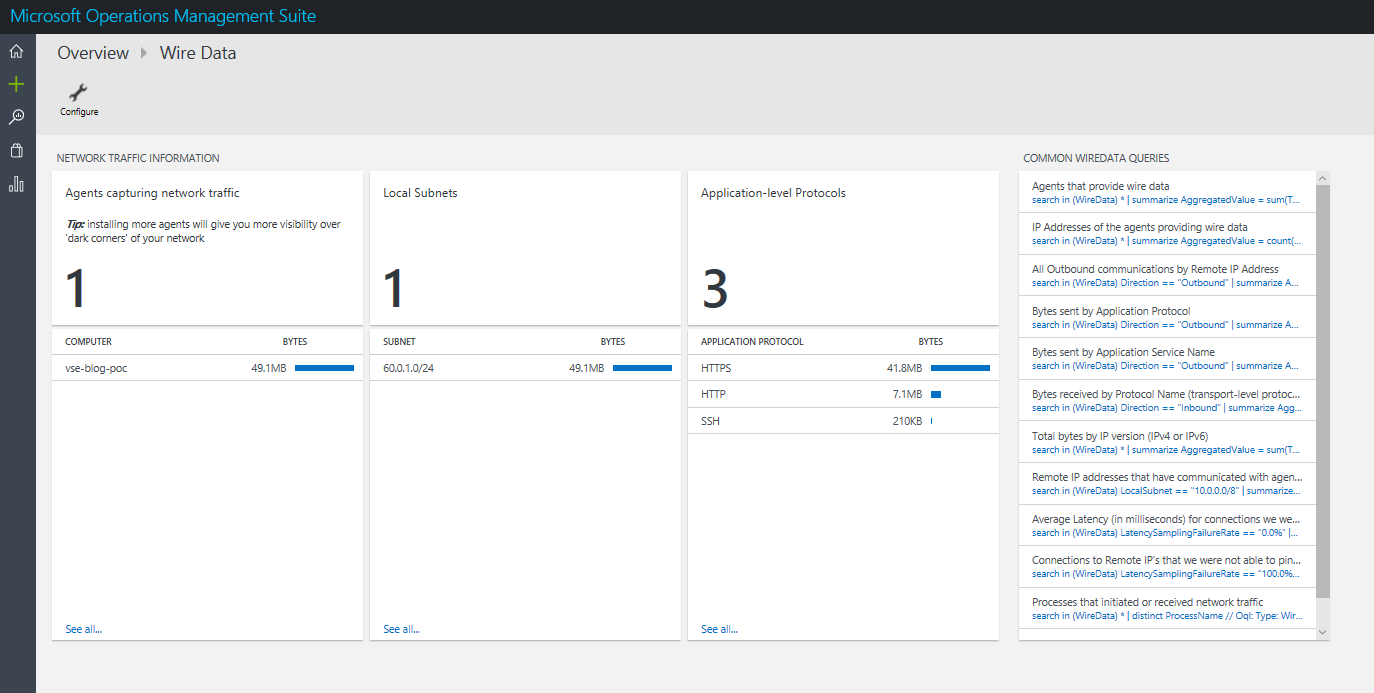The height and width of the screenshot is (693, 1374).
Task: Open Log Search magnifier icon in sidebar
Action: 16,117
